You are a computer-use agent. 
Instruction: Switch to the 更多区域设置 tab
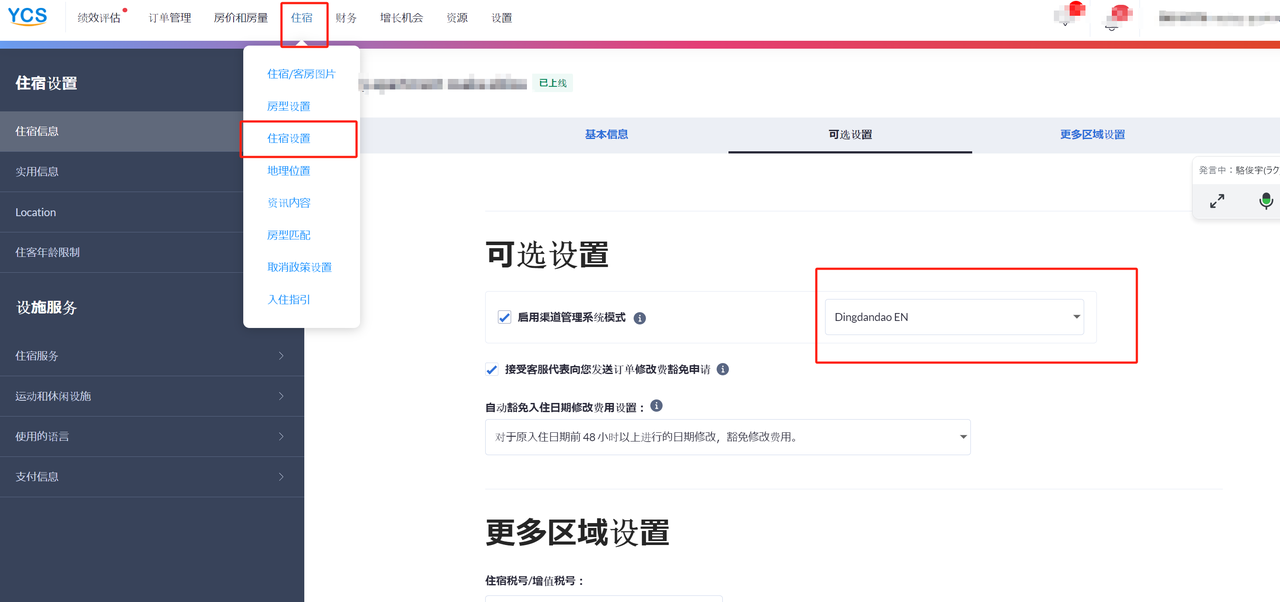tap(1092, 134)
